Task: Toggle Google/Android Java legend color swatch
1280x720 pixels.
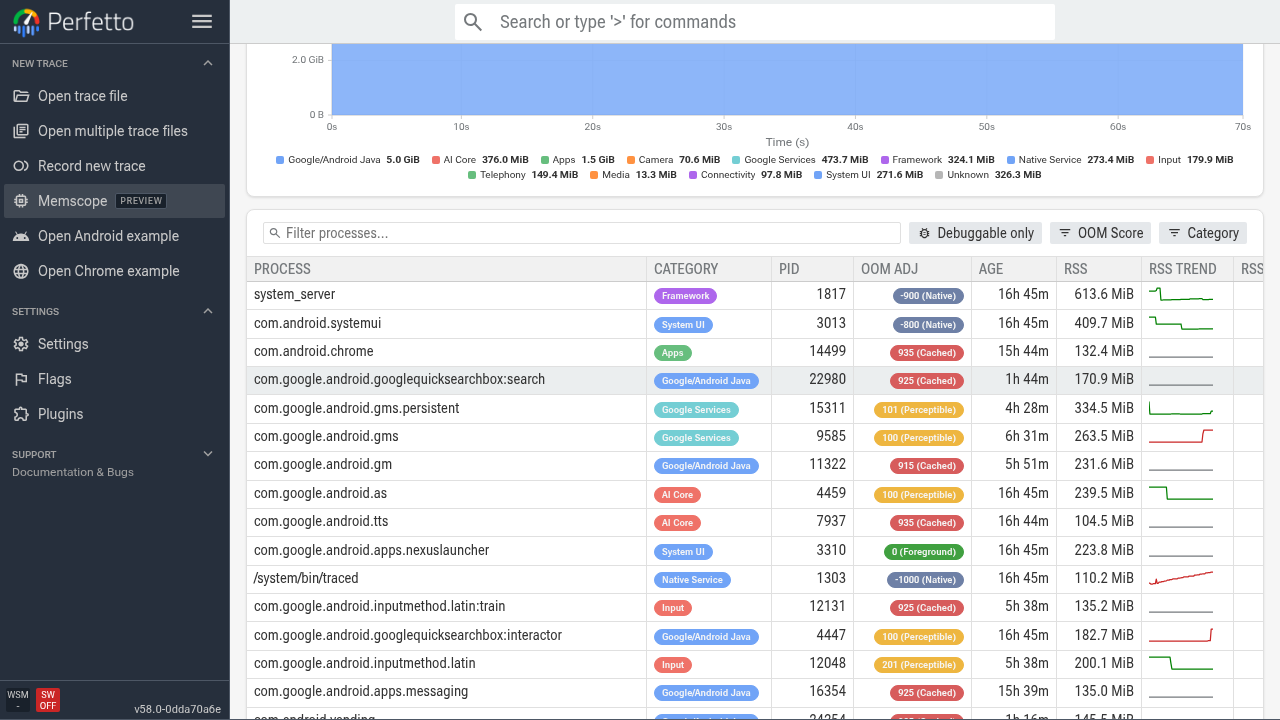Action: pos(280,160)
